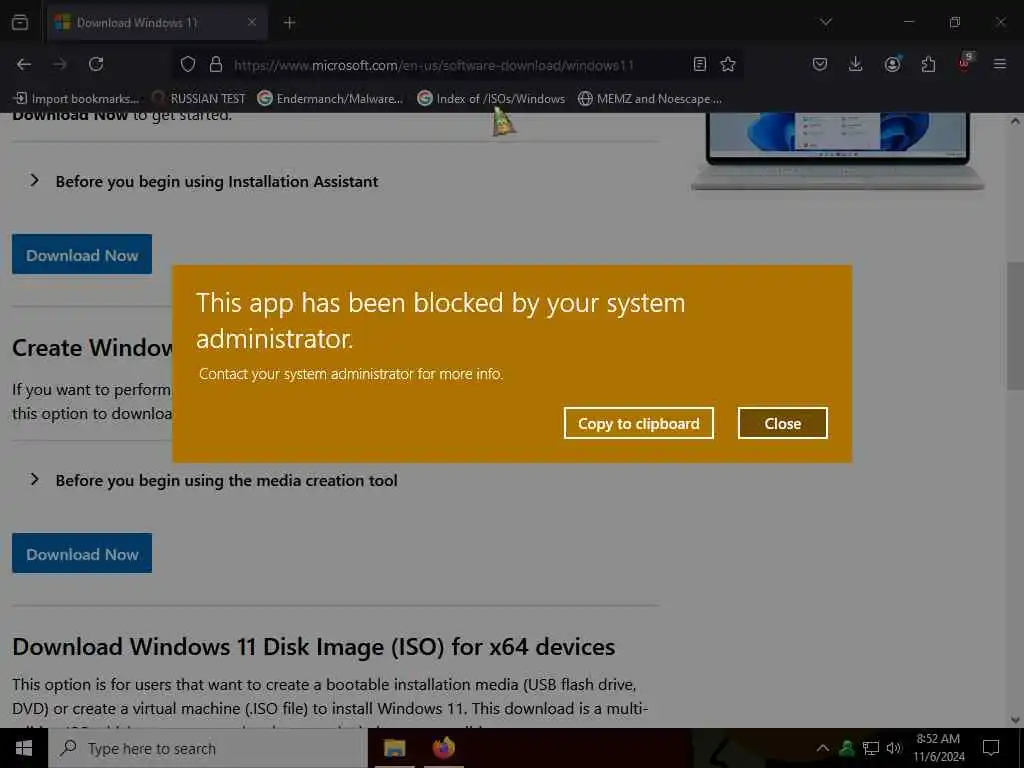
Task: Go forward with the forward arrow
Action: (60, 64)
